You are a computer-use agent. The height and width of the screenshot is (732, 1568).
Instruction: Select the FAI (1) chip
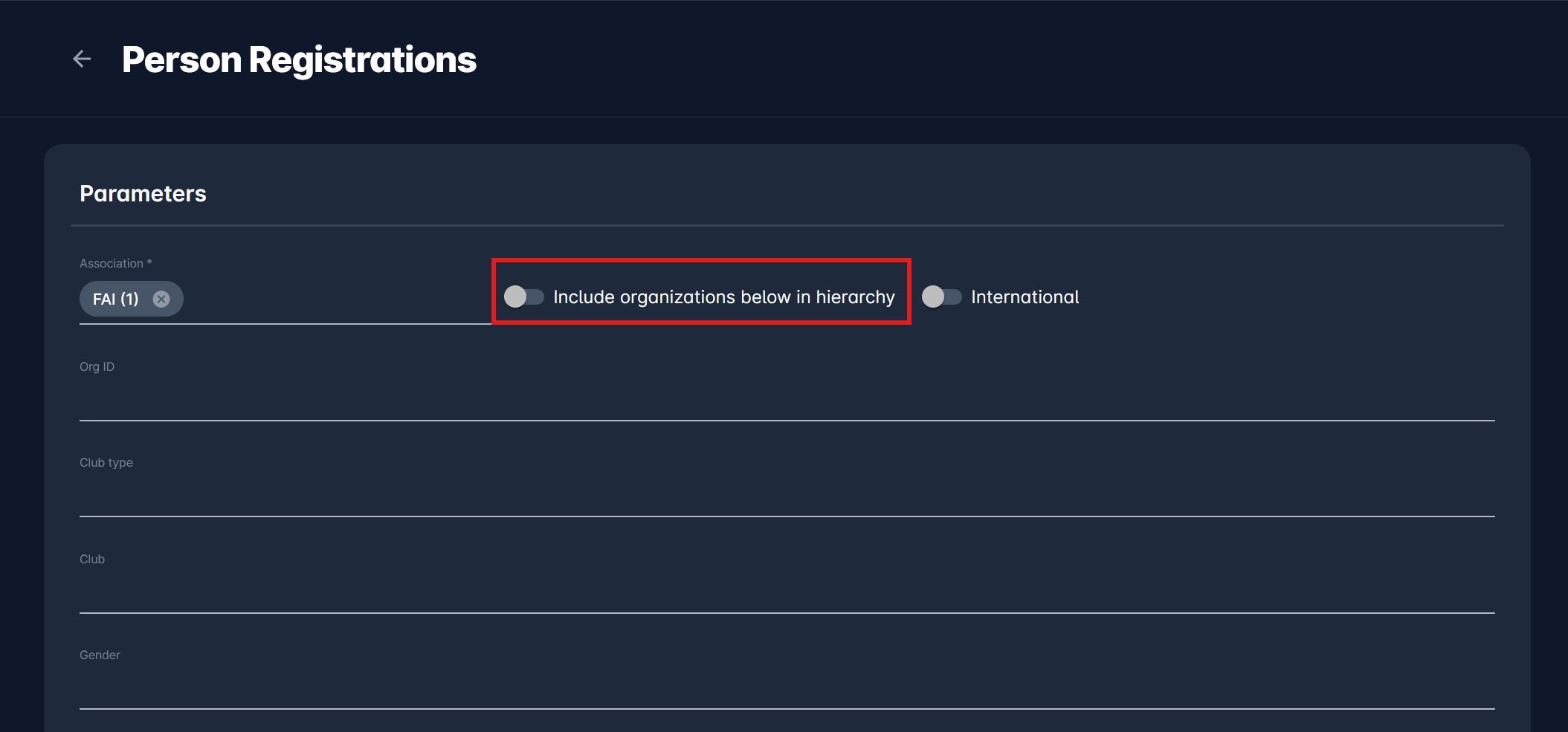click(115, 299)
